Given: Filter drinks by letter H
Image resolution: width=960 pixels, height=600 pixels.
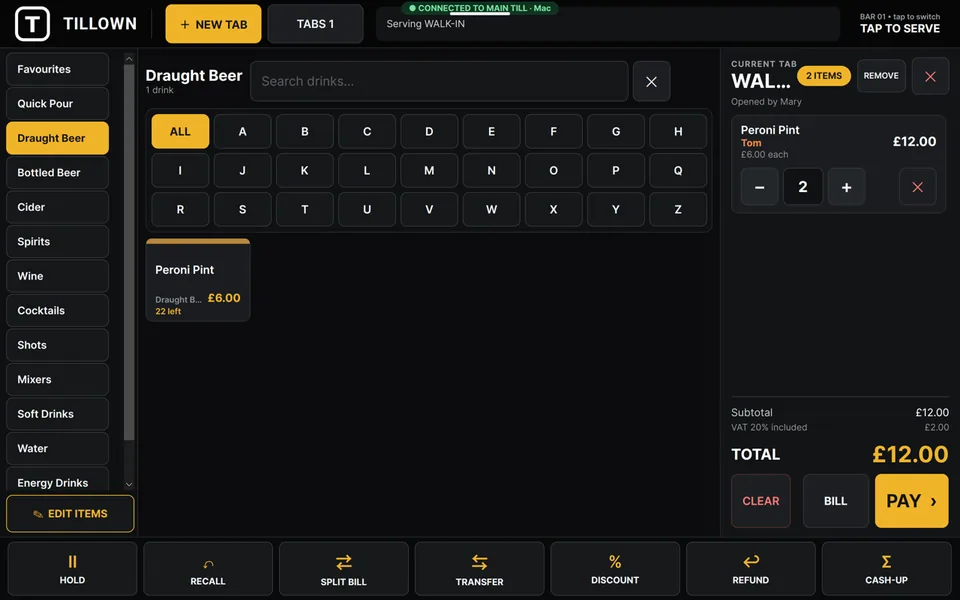Looking at the screenshot, I should [x=678, y=132].
